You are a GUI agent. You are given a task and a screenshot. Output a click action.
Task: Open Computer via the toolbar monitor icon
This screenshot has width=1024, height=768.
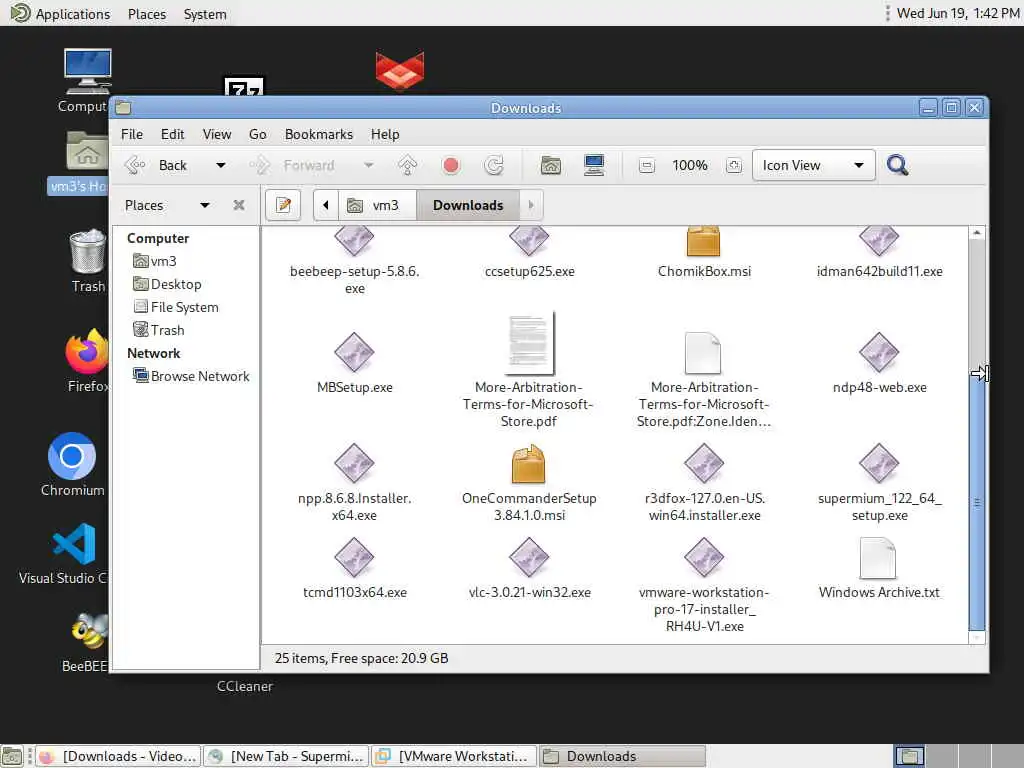coord(594,165)
